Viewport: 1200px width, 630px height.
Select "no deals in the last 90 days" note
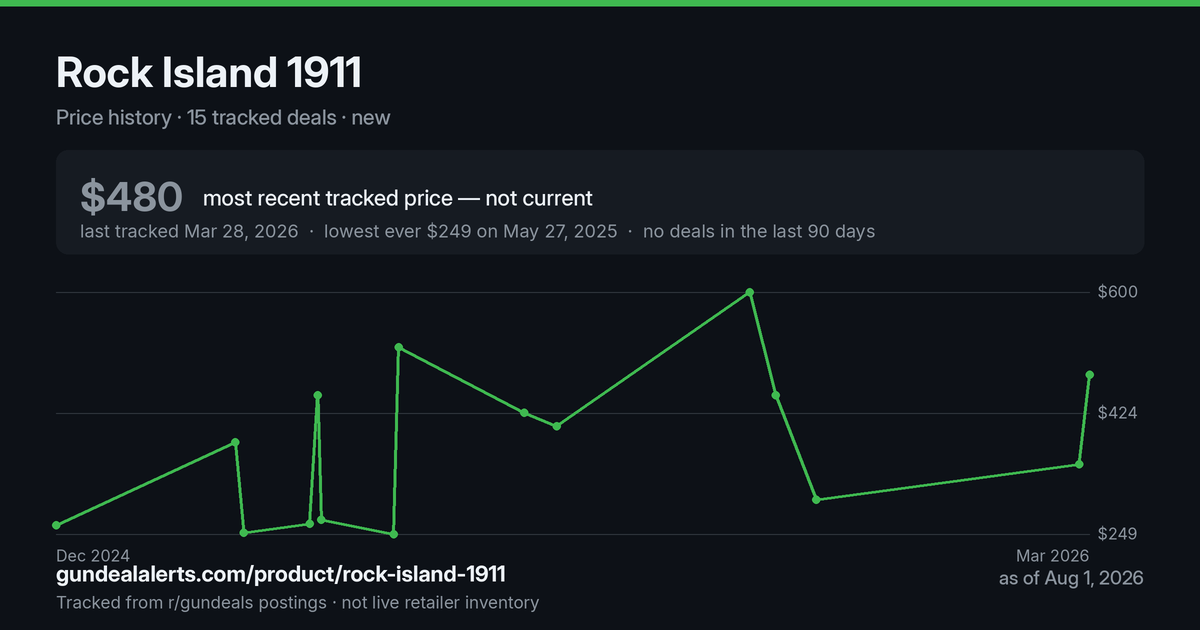click(x=759, y=231)
